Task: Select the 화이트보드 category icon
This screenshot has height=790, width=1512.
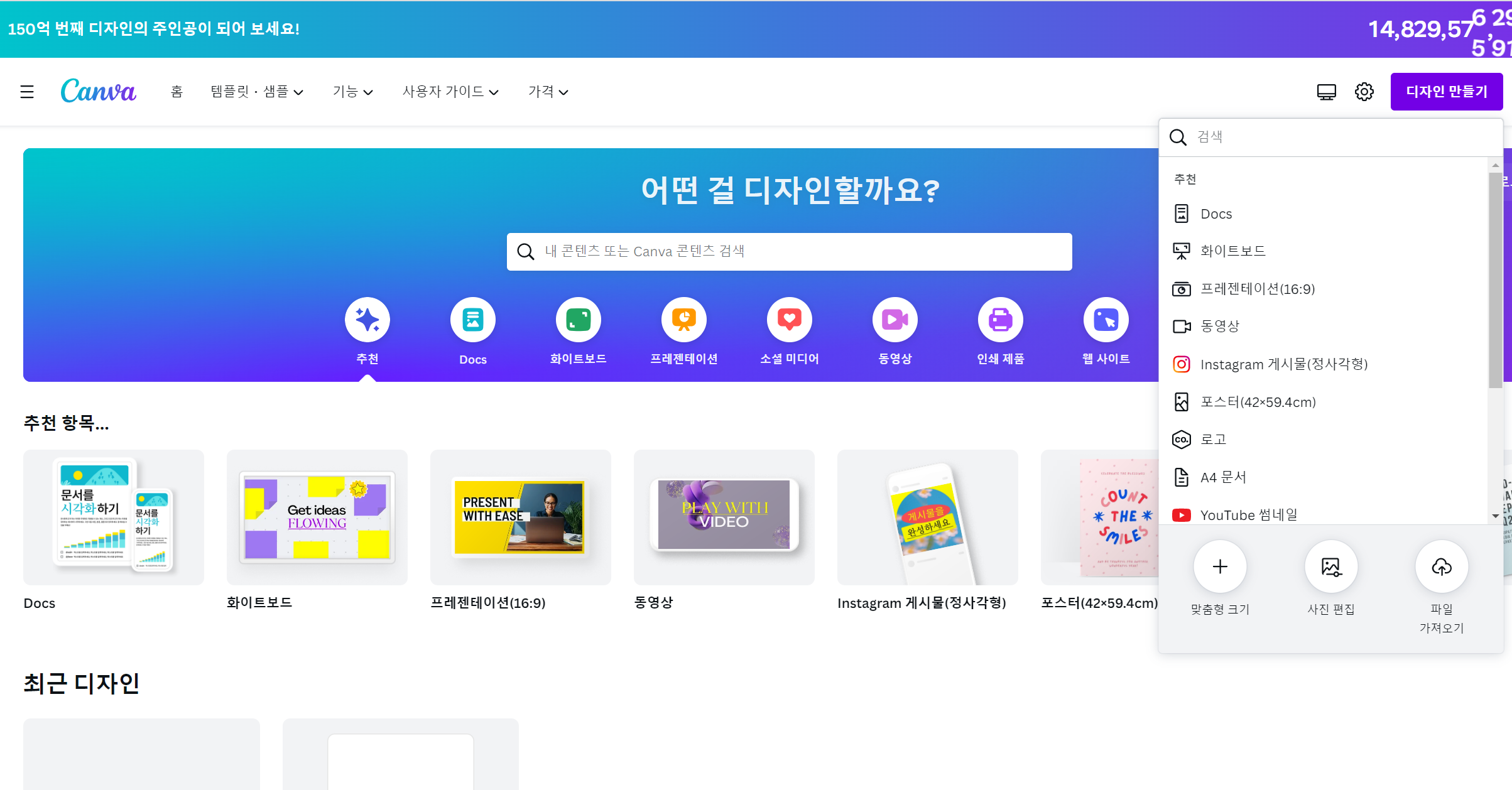Action: click(x=579, y=320)
